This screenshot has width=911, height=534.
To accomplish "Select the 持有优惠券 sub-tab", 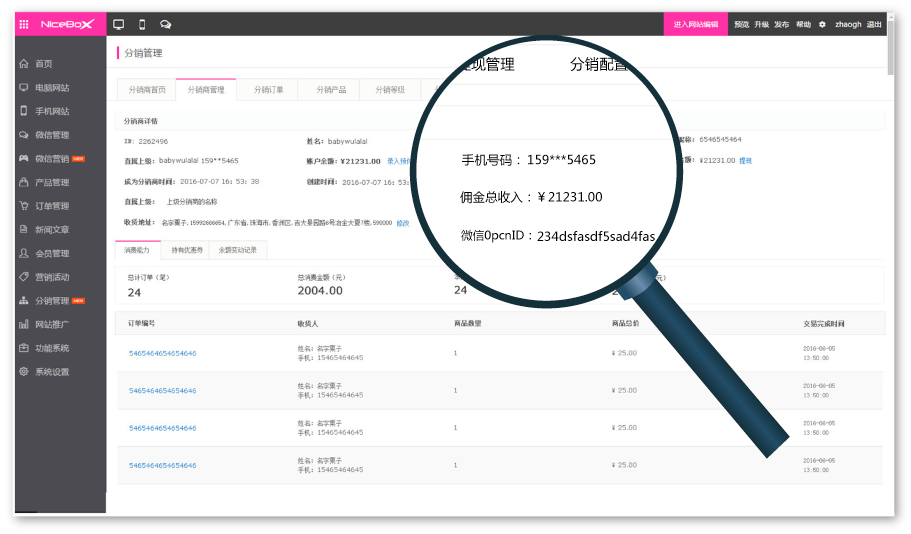I will (186, 250).
